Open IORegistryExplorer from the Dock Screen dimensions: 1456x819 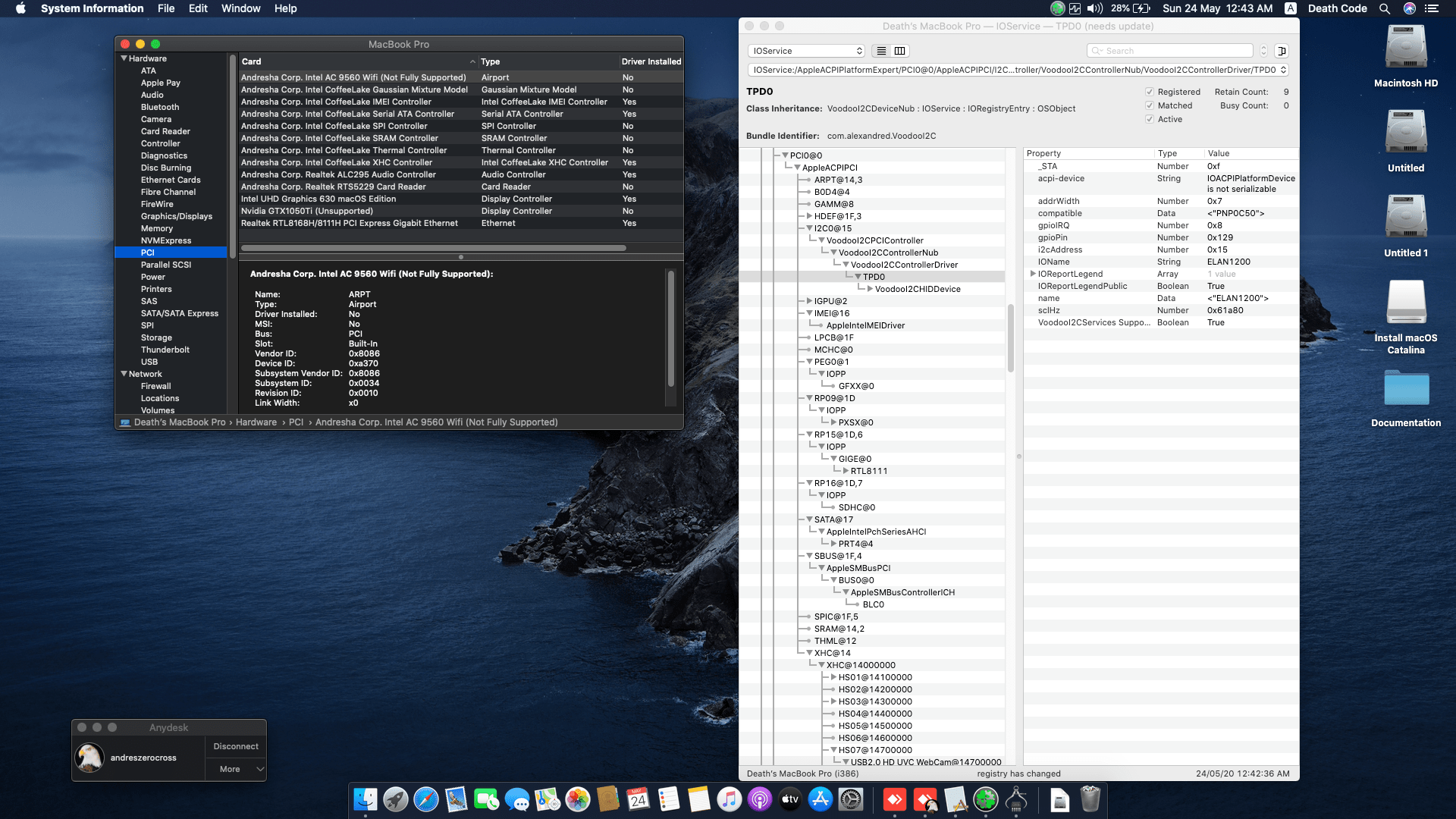(x=1016, y=799)
